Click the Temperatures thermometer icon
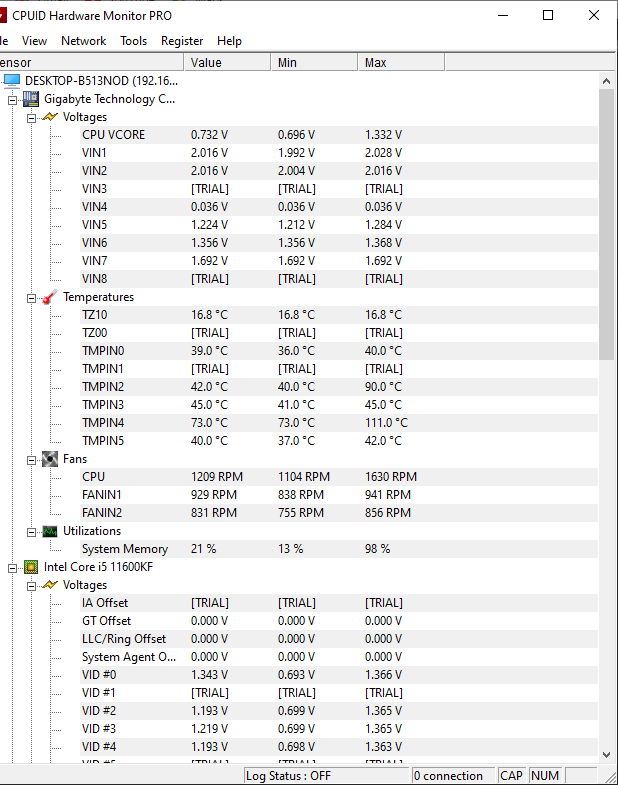 pos(49,297)
